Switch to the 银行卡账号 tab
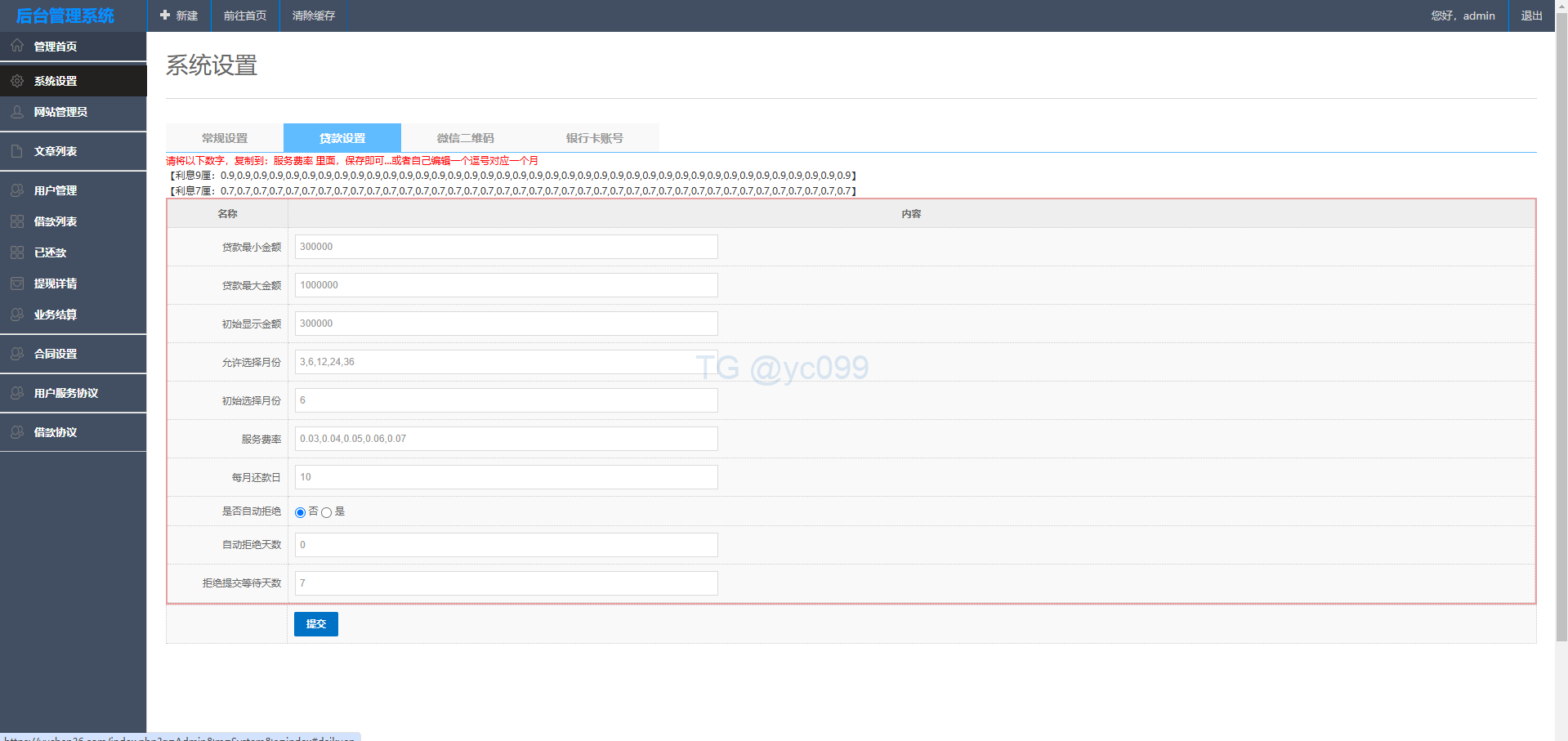 pyautogui.click(x=594, y=138)
